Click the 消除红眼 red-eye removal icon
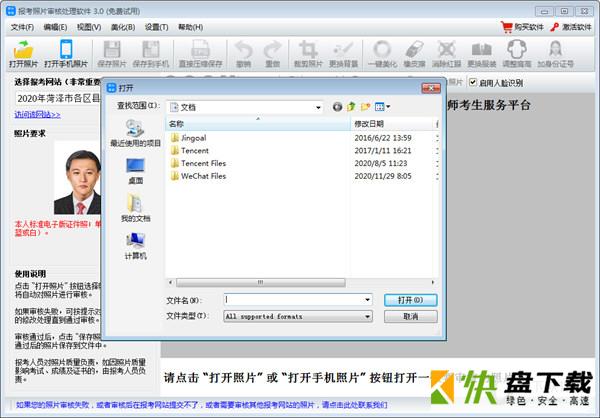Viewport: 600px width, 418px height. [446, 49]
